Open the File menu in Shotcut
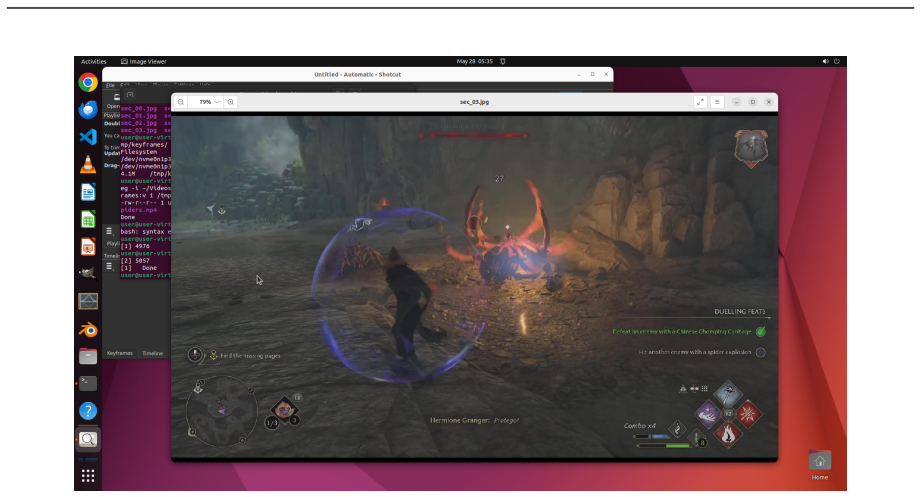This screenshot has height=497, width=921. click(110, 85)
